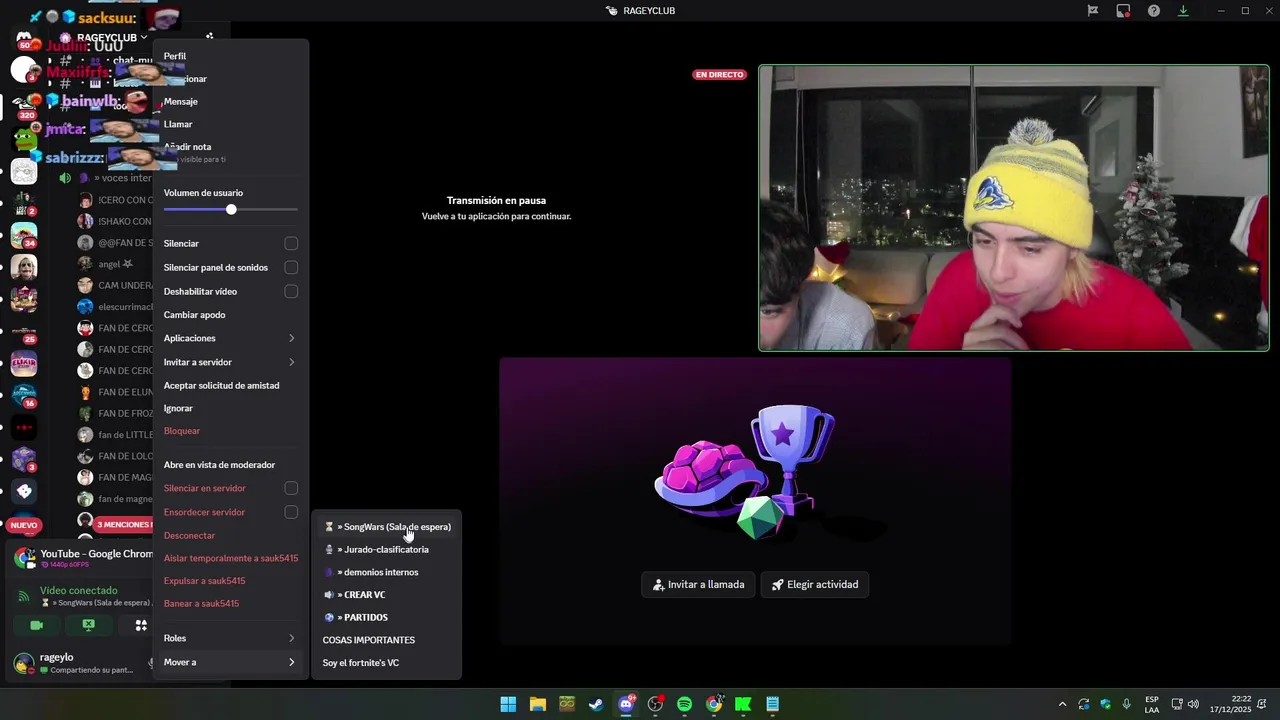Click the 3 MENCIONES indicator
This screenshot has width=1280, height=720.
tap(123, 525)
